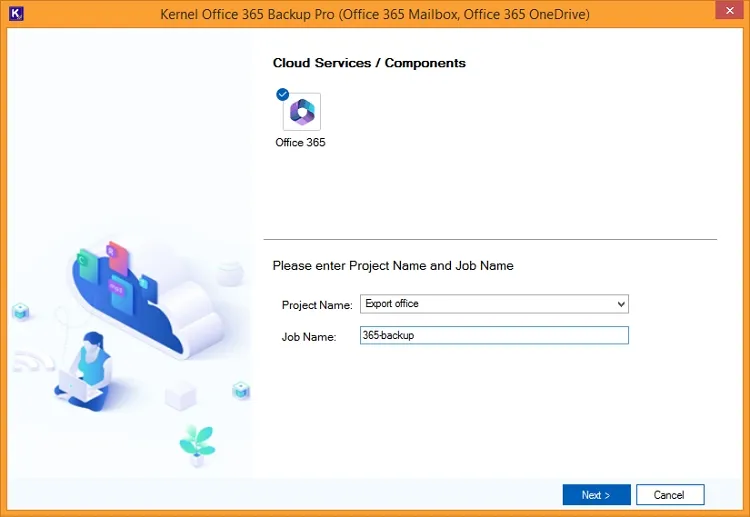Click the Cancel button
This screenshot has height=517, width=750.
pyautogui.click(x=670, y=495)
